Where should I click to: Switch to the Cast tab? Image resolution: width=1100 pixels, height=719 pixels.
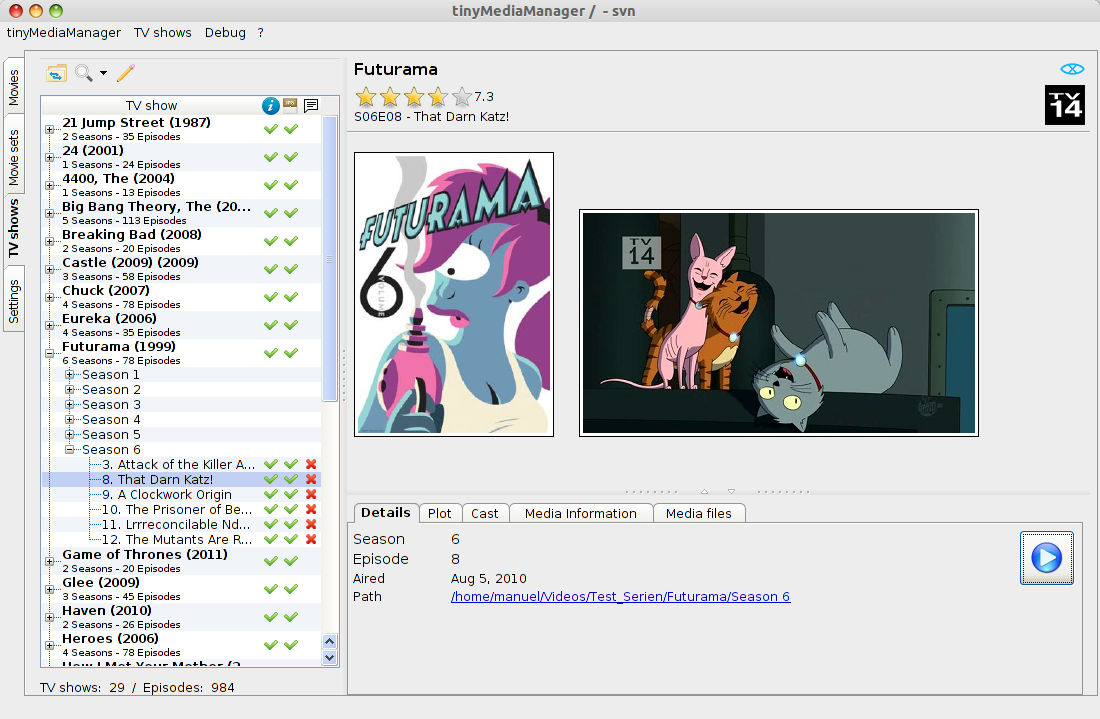[485, 513]
